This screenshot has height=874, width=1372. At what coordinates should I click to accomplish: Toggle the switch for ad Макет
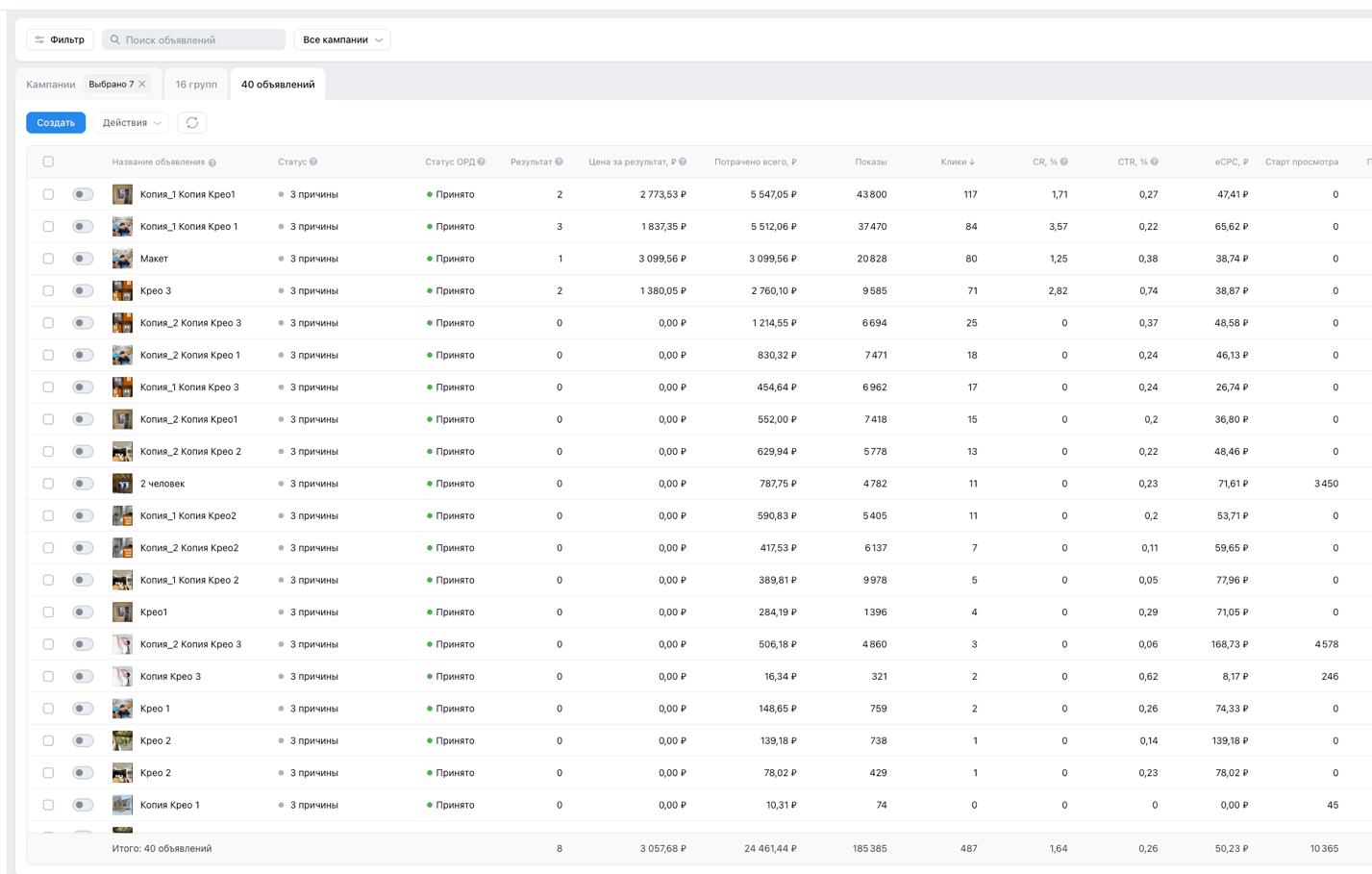click(84, 259)
